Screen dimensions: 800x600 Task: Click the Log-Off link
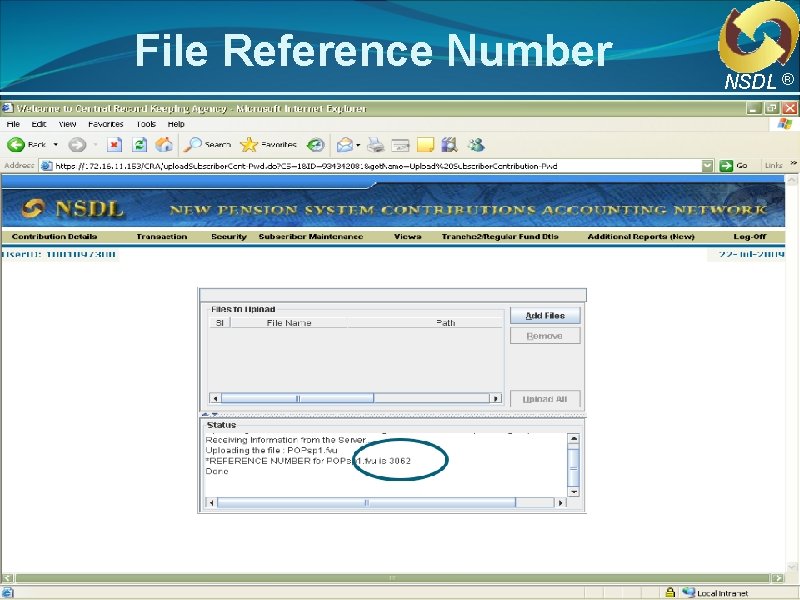(x=750, y=237)
